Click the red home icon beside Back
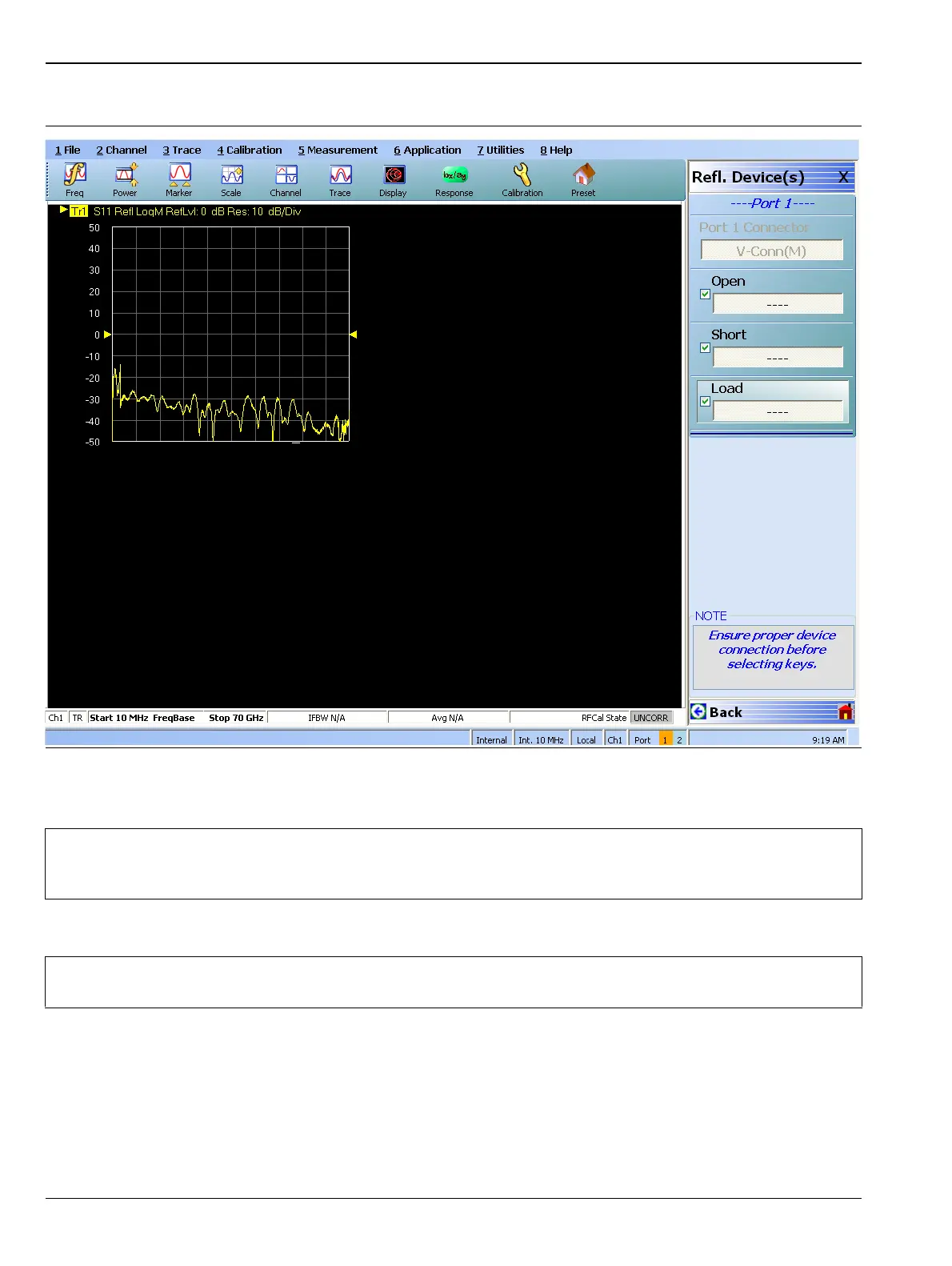The image size is (952, 1266). point(846,711)
